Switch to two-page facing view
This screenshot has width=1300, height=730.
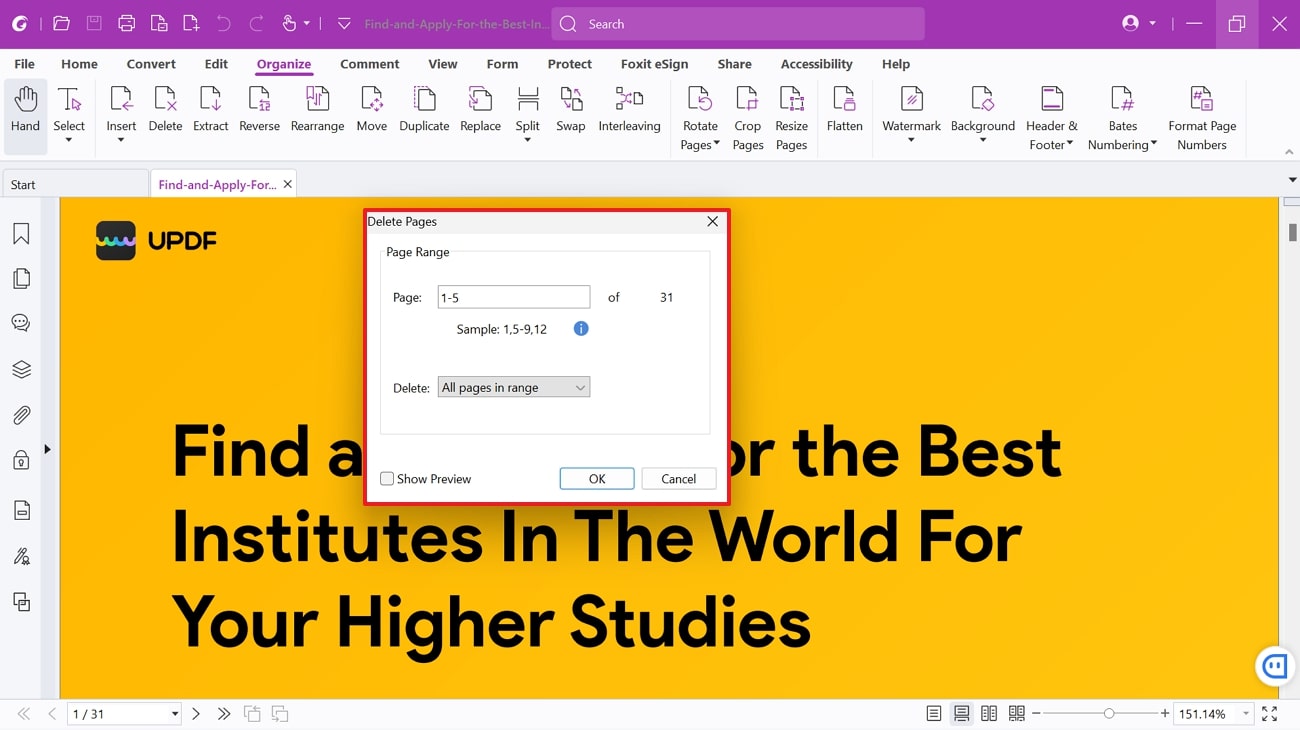(x=989, y=714)
